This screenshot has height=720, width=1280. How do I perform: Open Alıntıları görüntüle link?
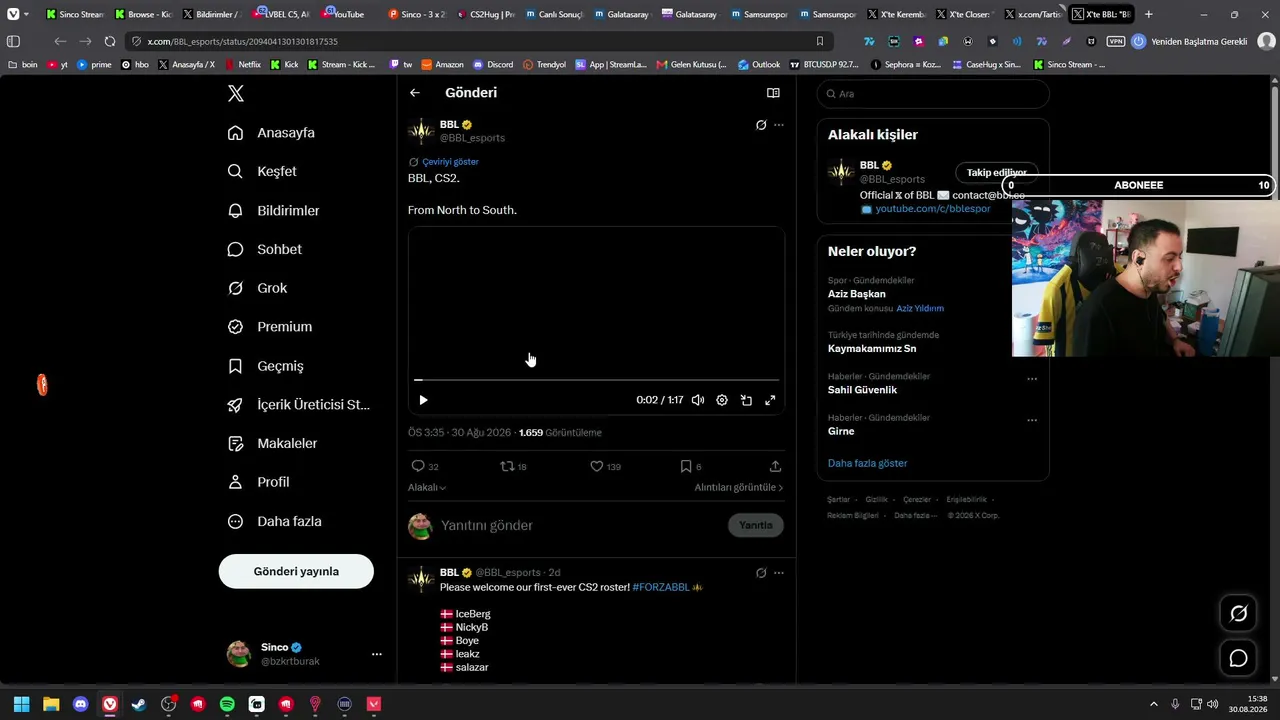point(739,487)
